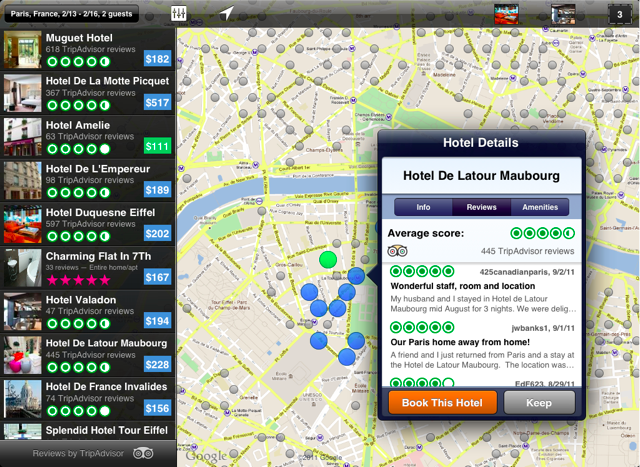Click the Keep button

coord(539,403)
